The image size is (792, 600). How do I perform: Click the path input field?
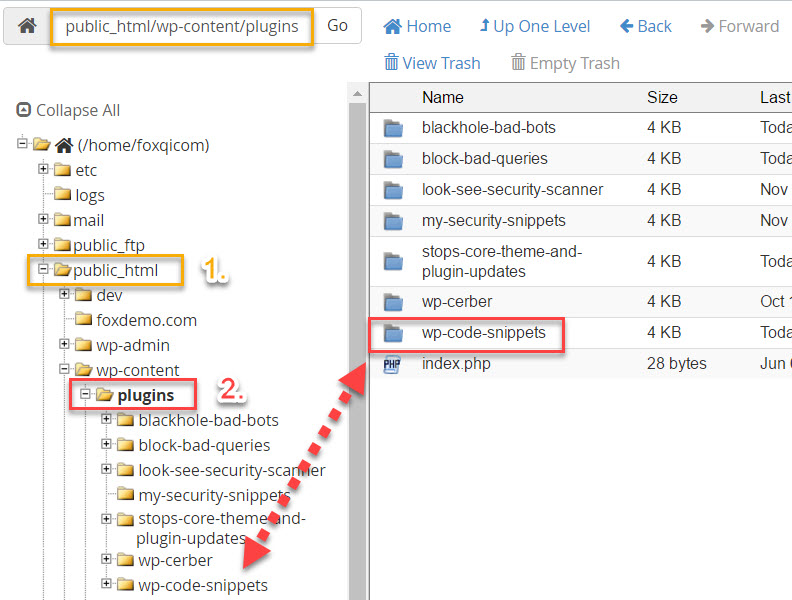[182, 26]
